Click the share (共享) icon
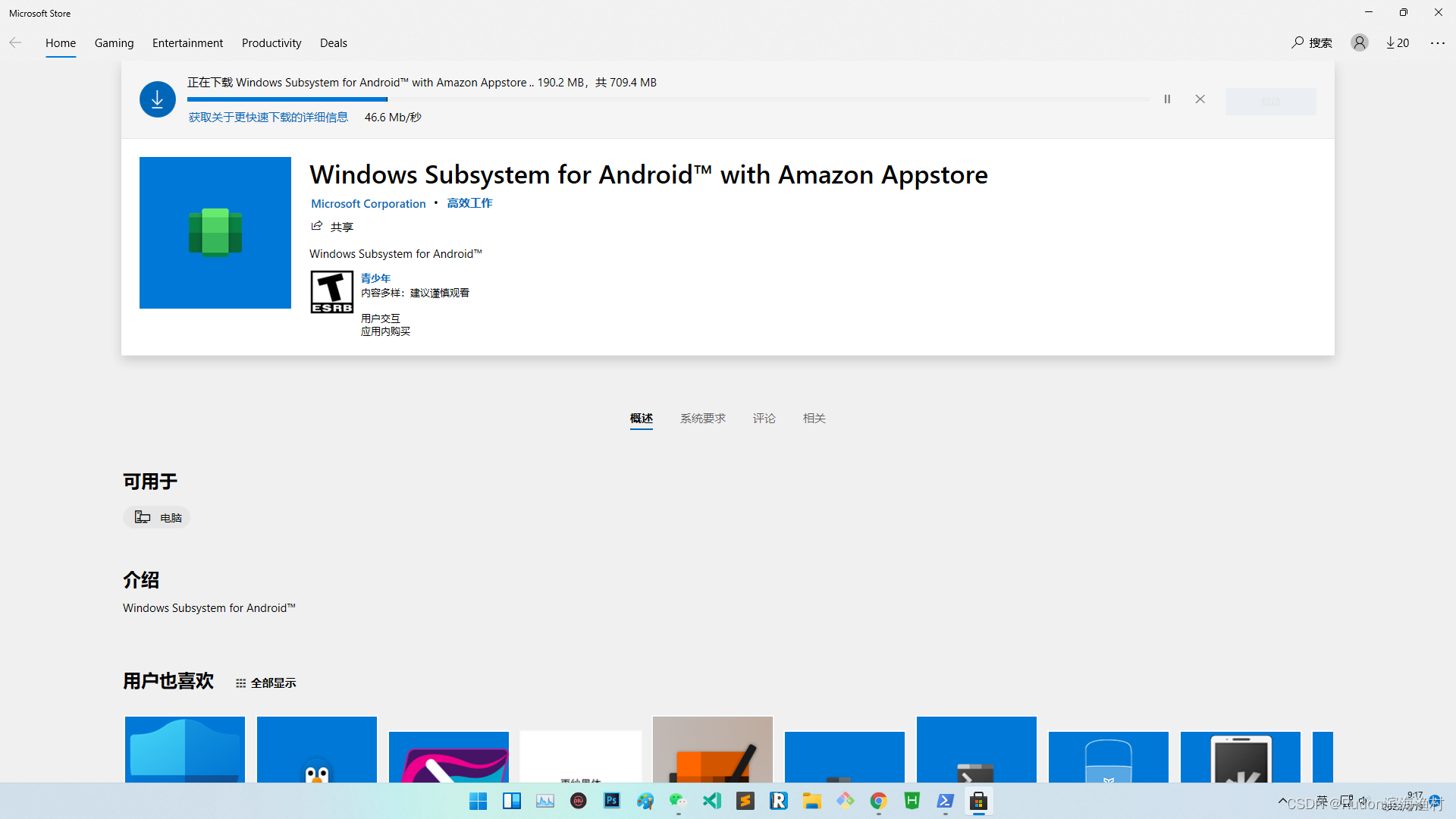Viewport: 1456px width, 819px height. (x=317, y=226)
